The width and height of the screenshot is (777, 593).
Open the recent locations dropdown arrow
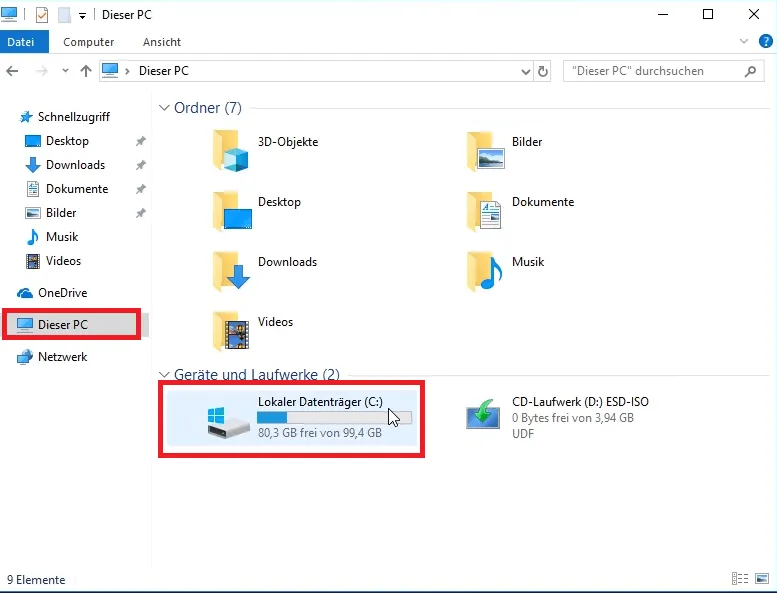click(x=65, y=71)
